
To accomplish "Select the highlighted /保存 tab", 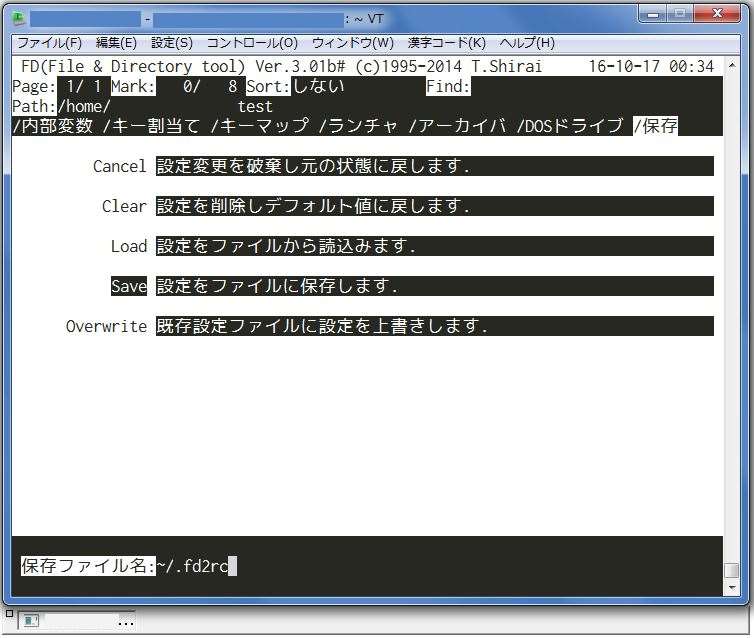I will click(655, 126).
